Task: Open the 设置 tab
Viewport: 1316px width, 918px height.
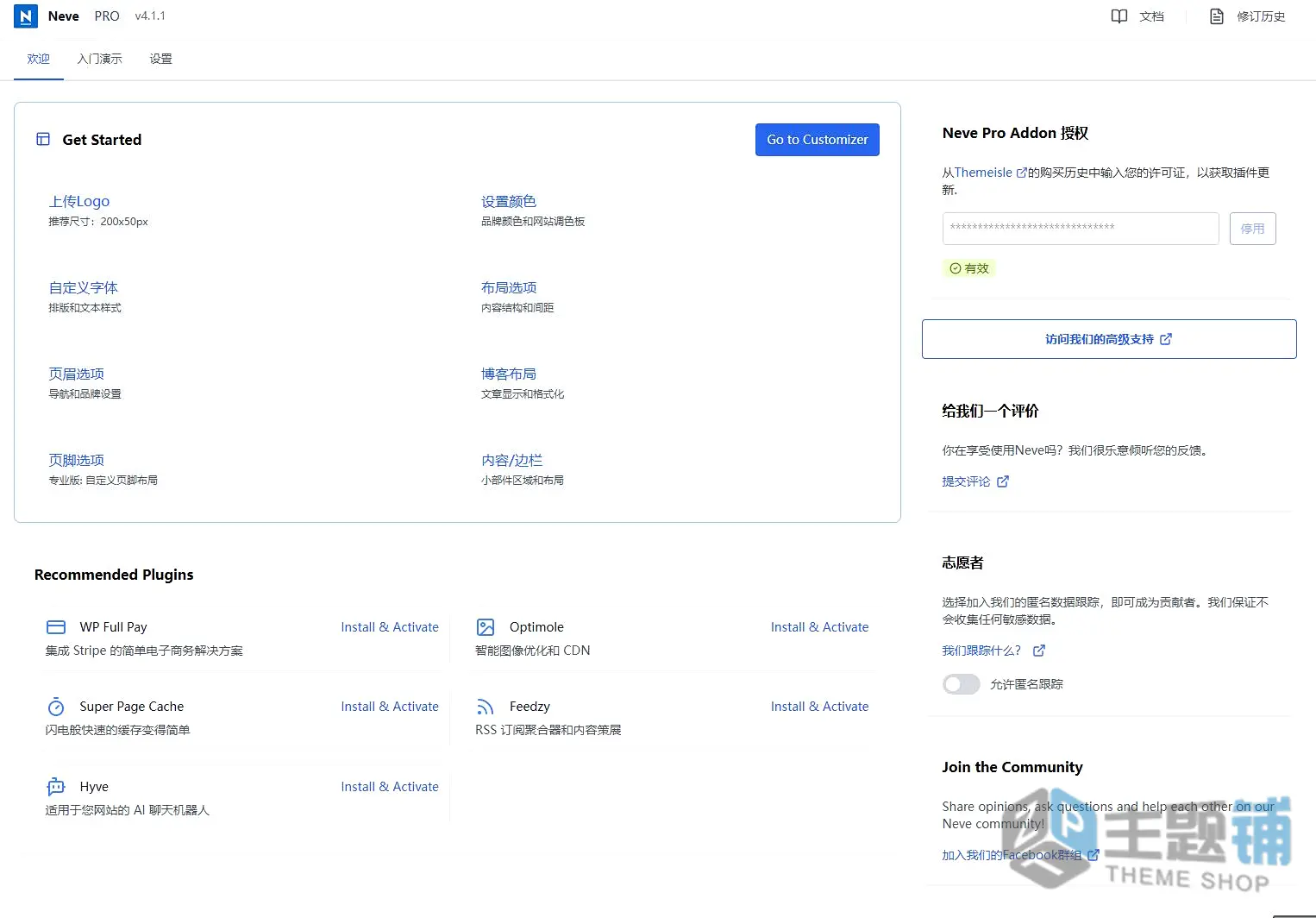Action: coord(160,59)
